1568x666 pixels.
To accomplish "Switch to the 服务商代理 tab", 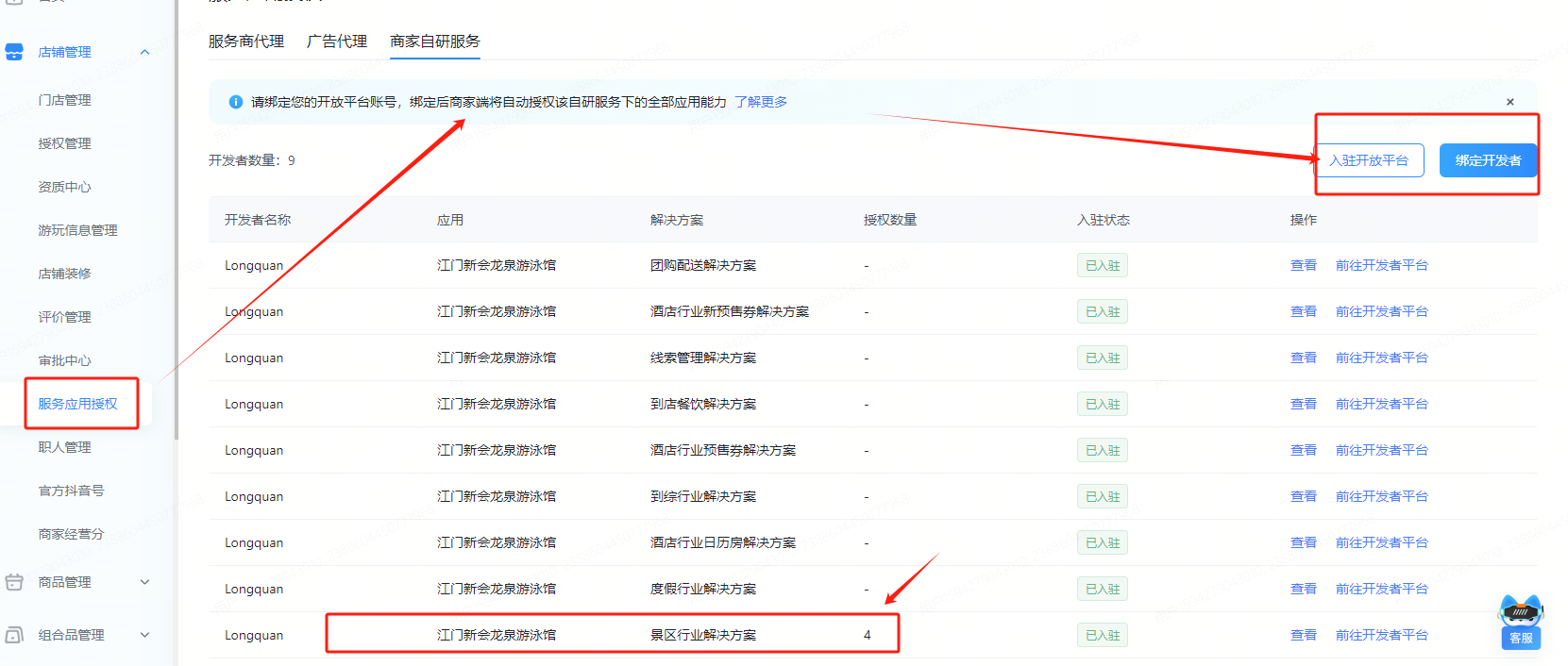I will point(245,42).
